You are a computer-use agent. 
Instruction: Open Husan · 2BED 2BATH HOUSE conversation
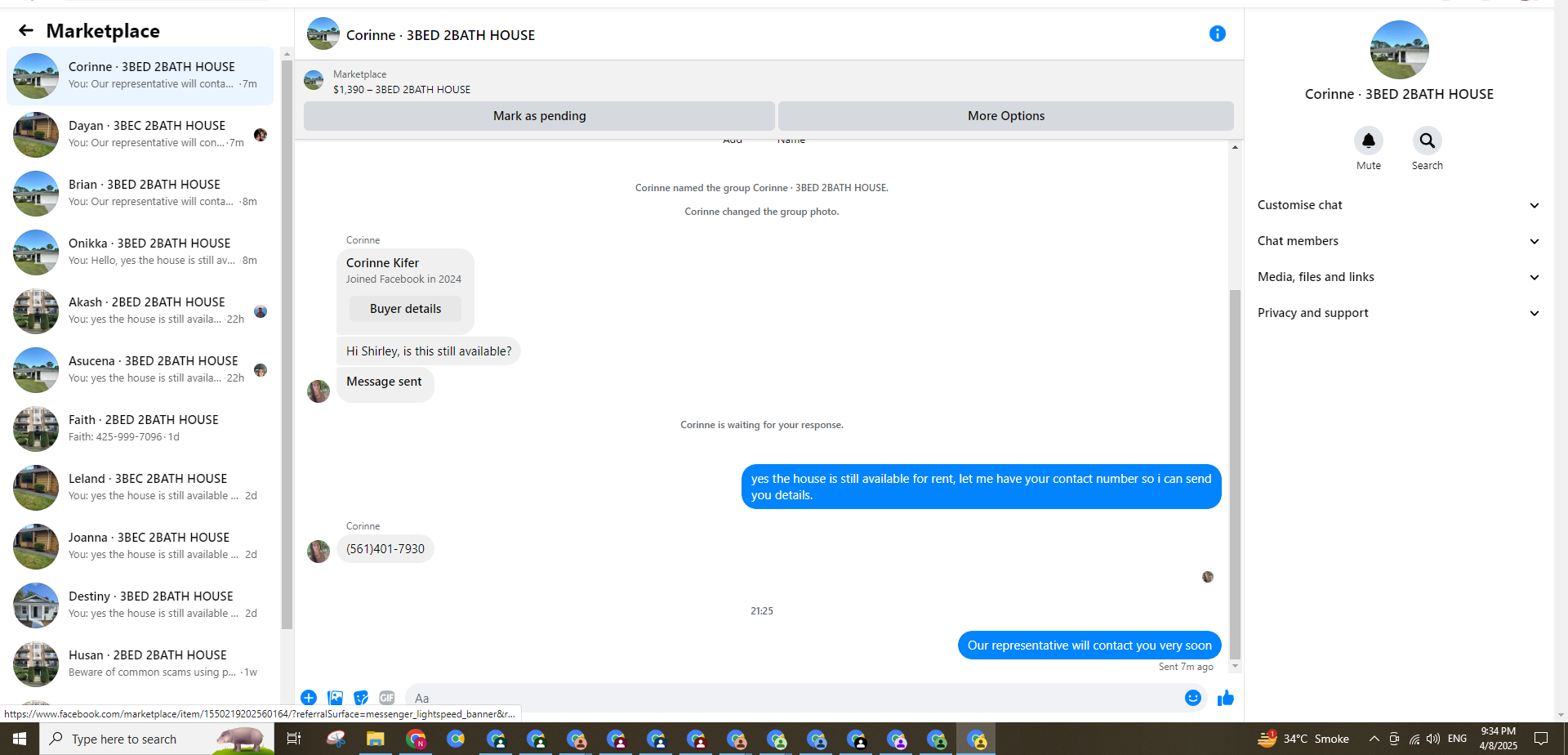(140, 664)
